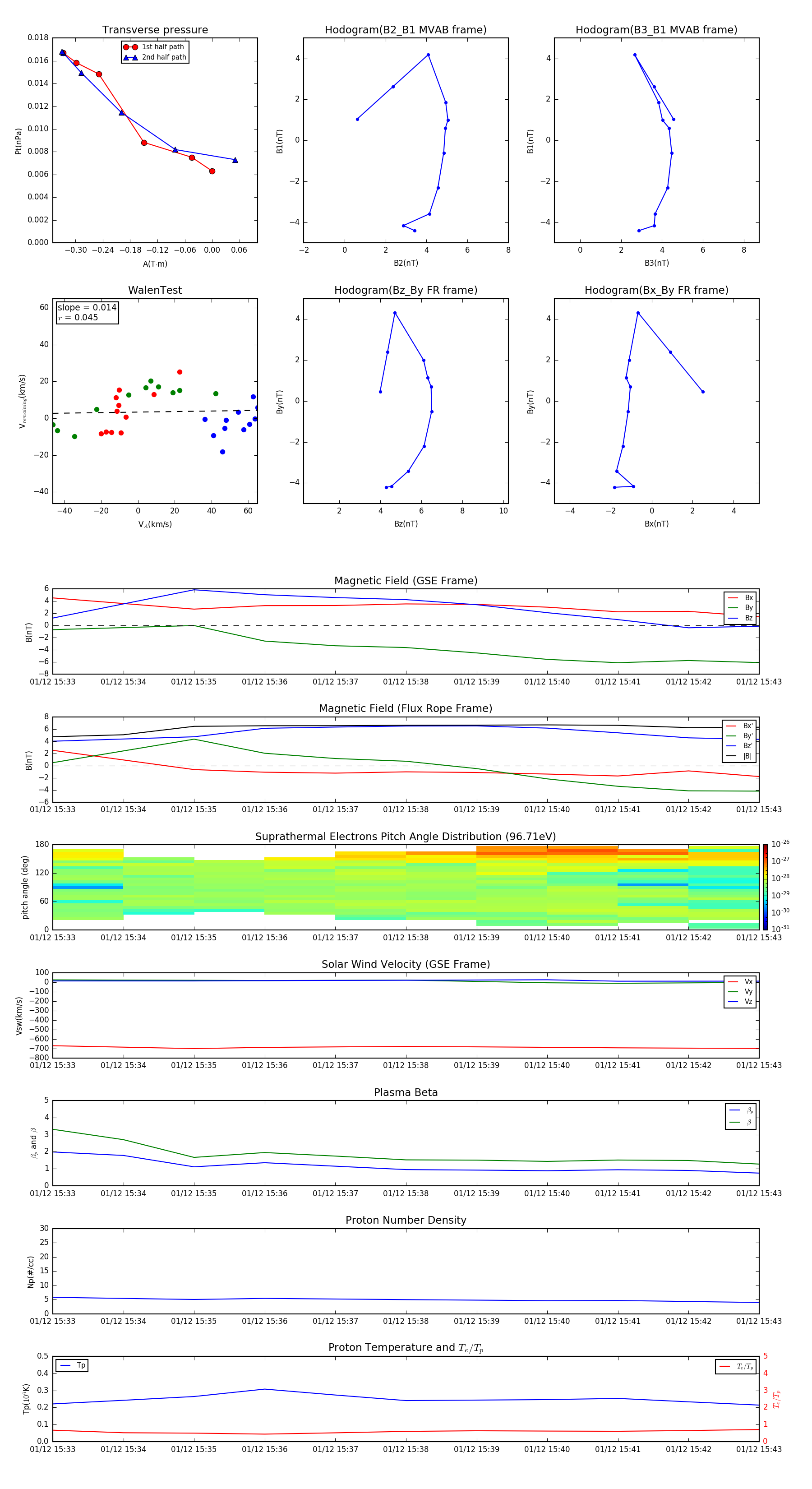Select the Vx entry in velocity legend

740,981
